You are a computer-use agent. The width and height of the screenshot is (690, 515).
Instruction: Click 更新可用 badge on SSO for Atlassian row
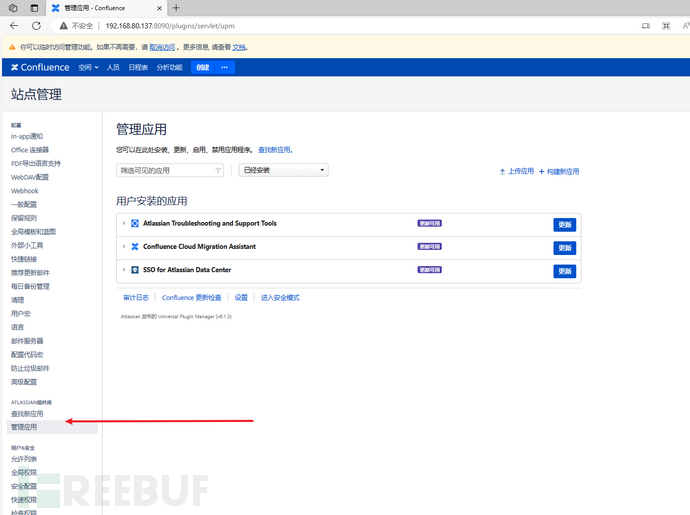click(x=429, y=270)
